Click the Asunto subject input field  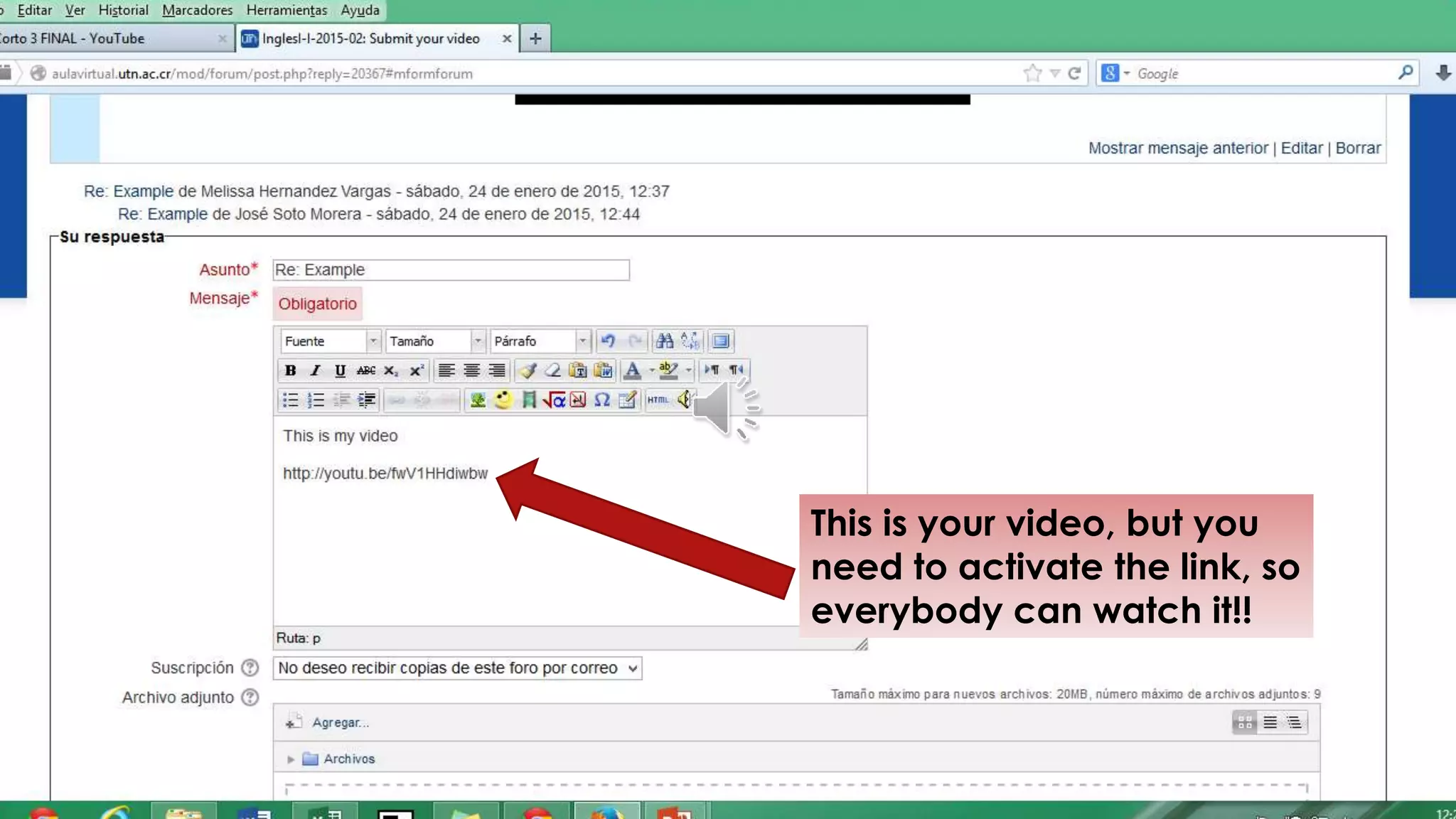pos(451,270)
